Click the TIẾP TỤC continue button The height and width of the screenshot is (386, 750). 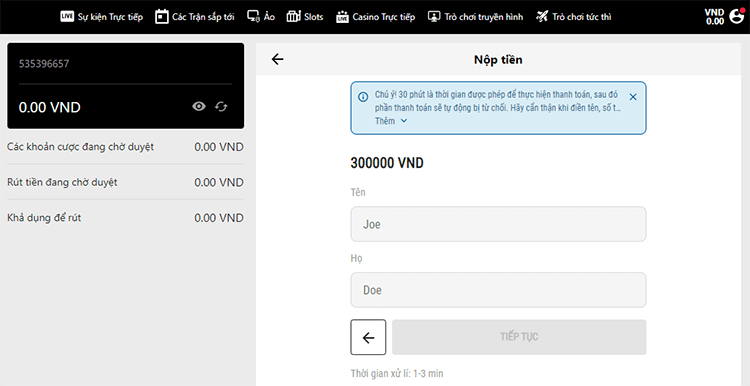[519, 337]
